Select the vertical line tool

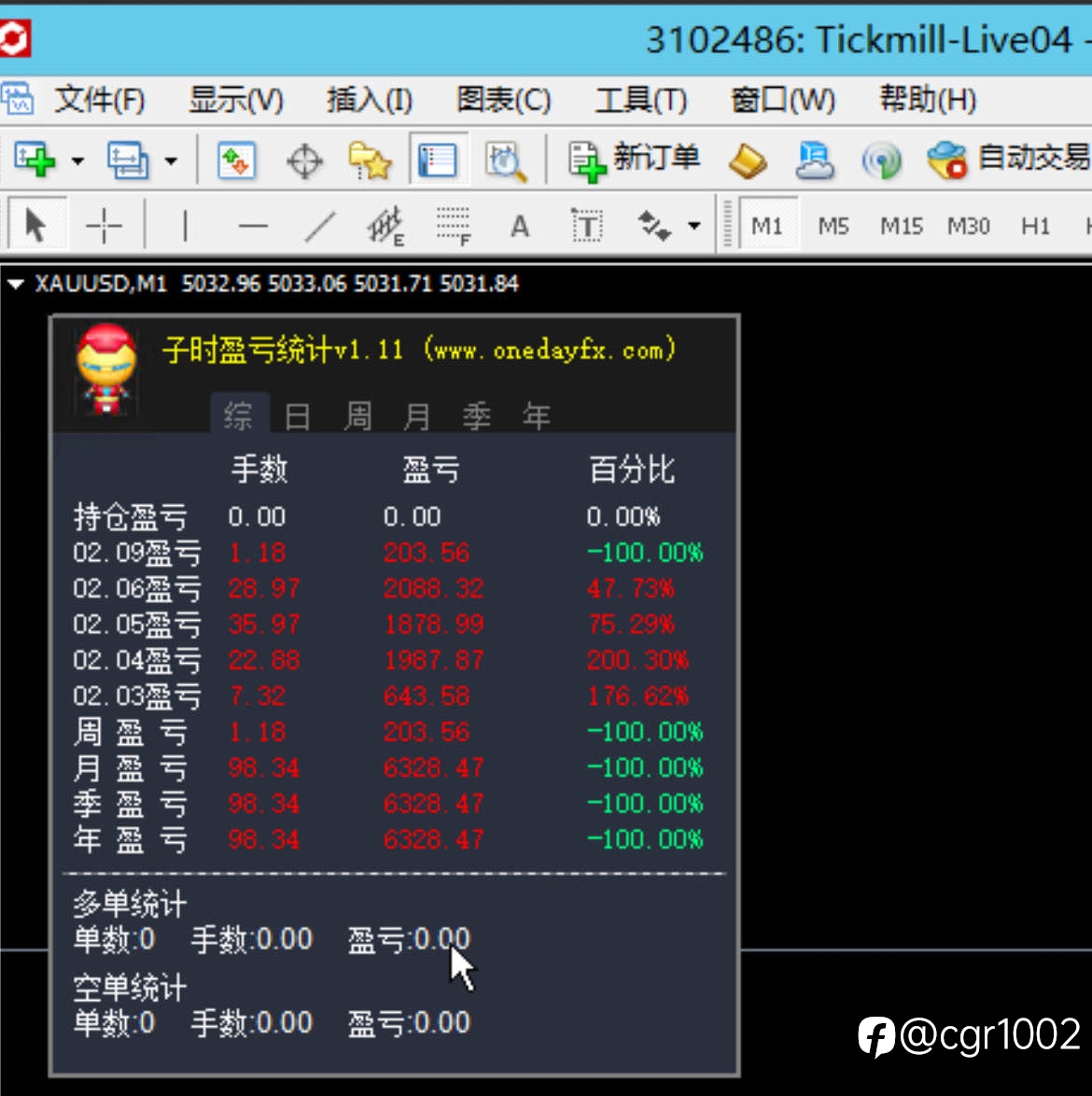coord(185,226)
